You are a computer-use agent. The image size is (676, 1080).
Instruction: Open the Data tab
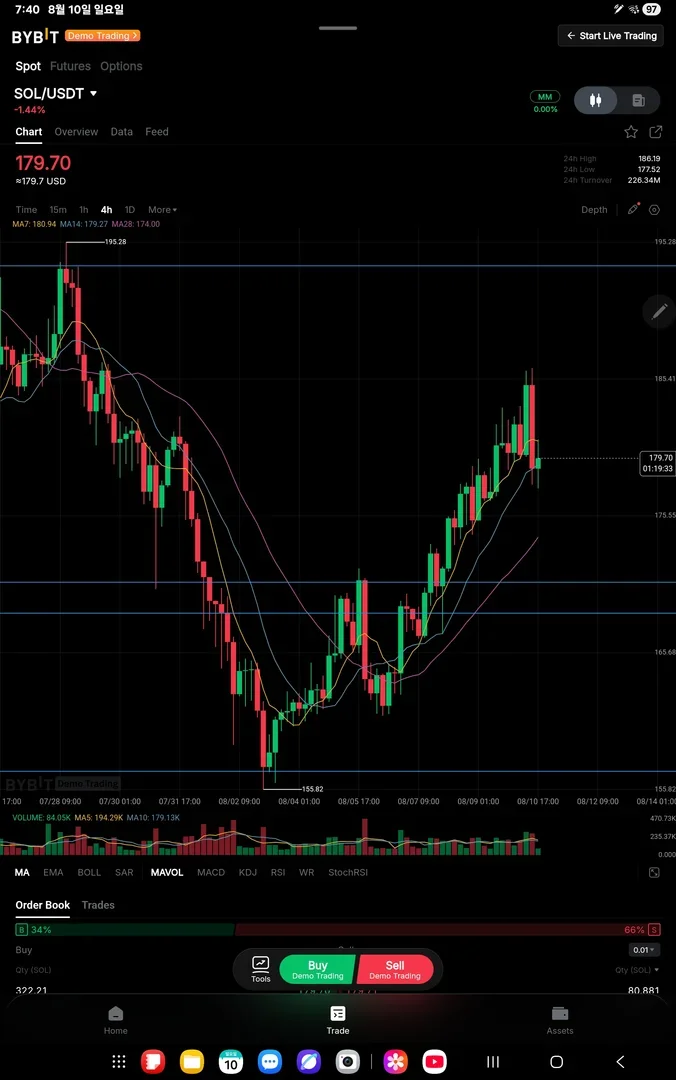(121, 132)
